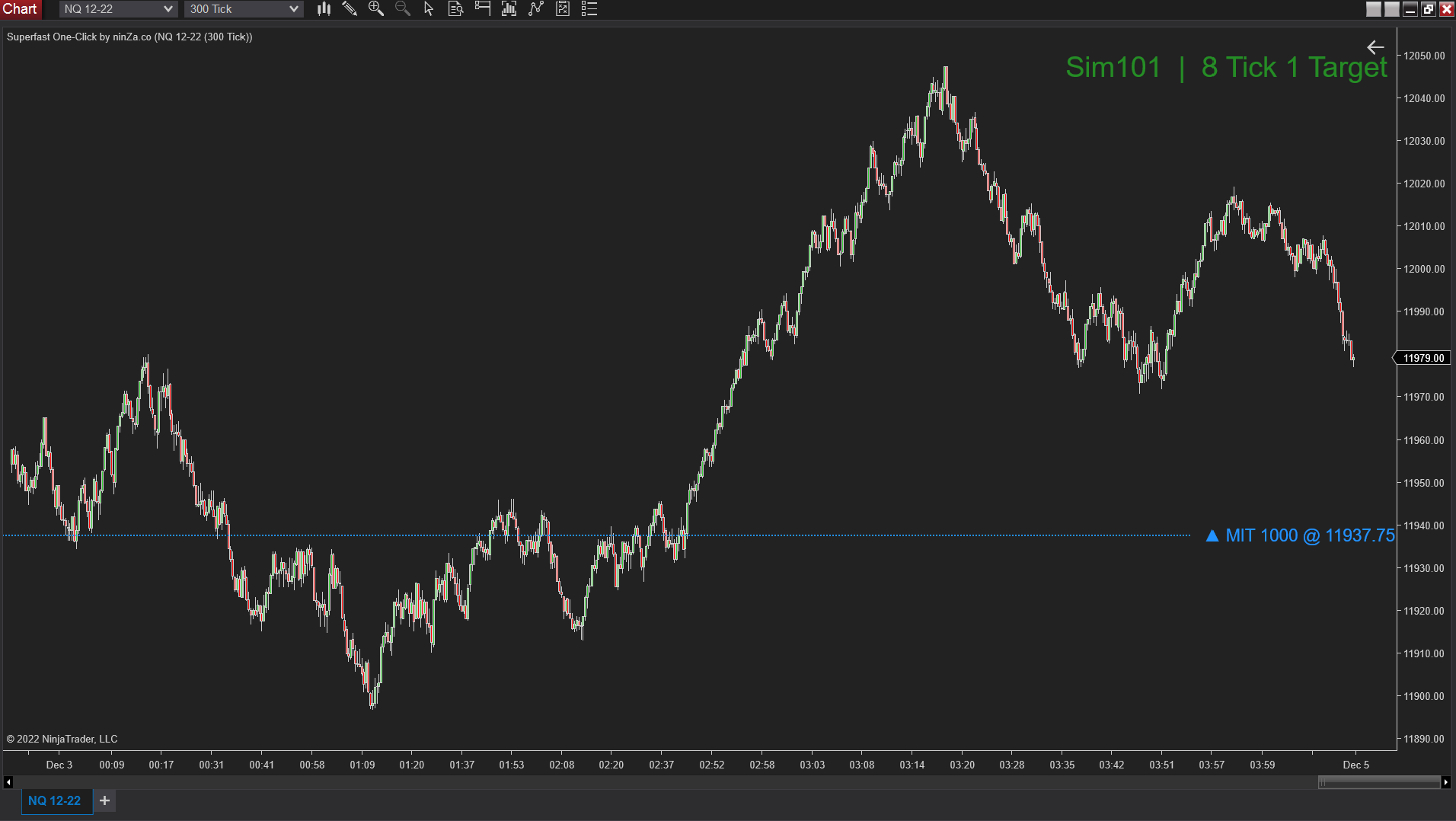Switch to the NQ 12-22 tab
Screen dimensions: 1456x821
point(54,800)
